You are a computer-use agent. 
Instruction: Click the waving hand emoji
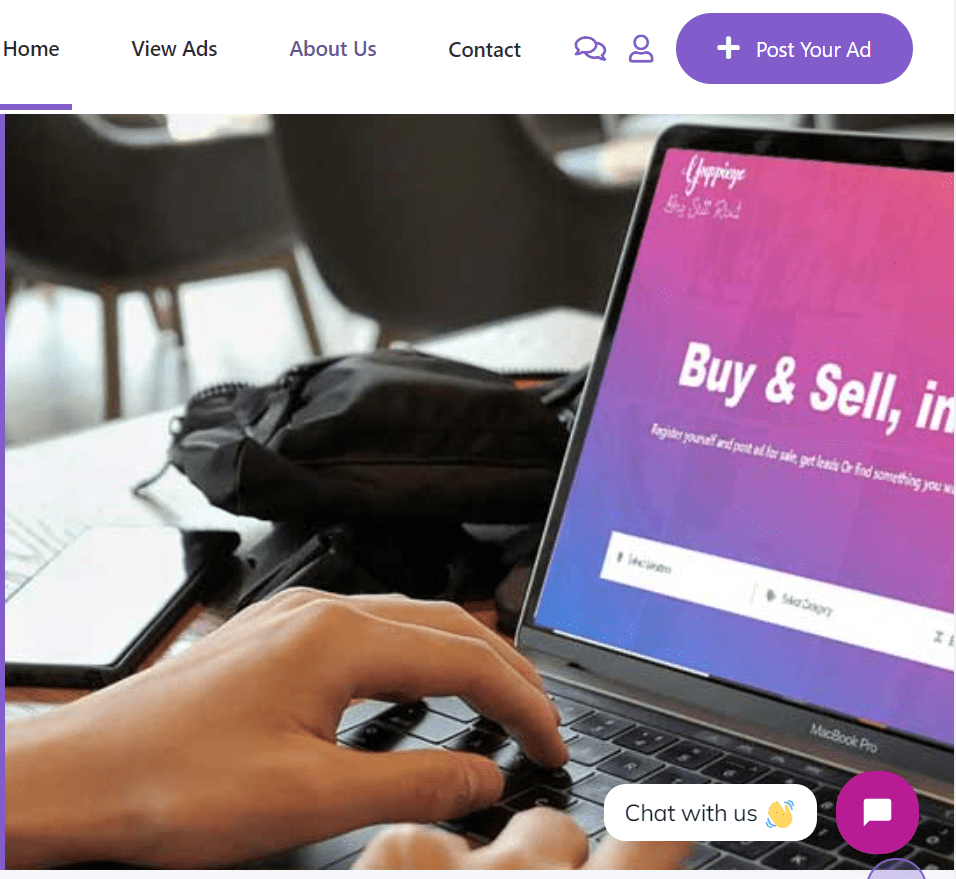click(x=780, y=814)
